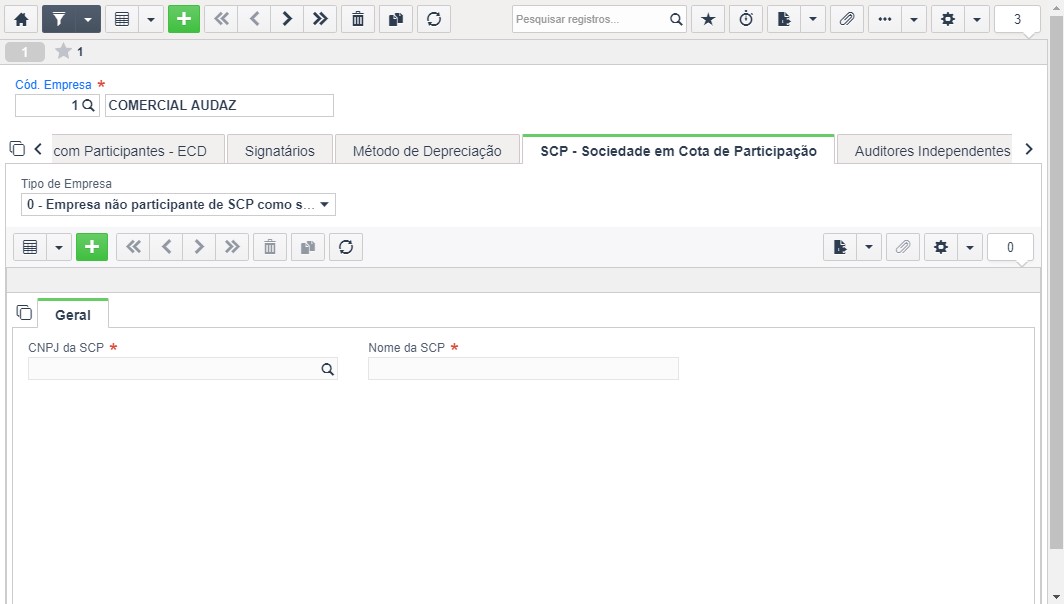
Task: Duplicate record using top copy icon
Action: (396, 19)
